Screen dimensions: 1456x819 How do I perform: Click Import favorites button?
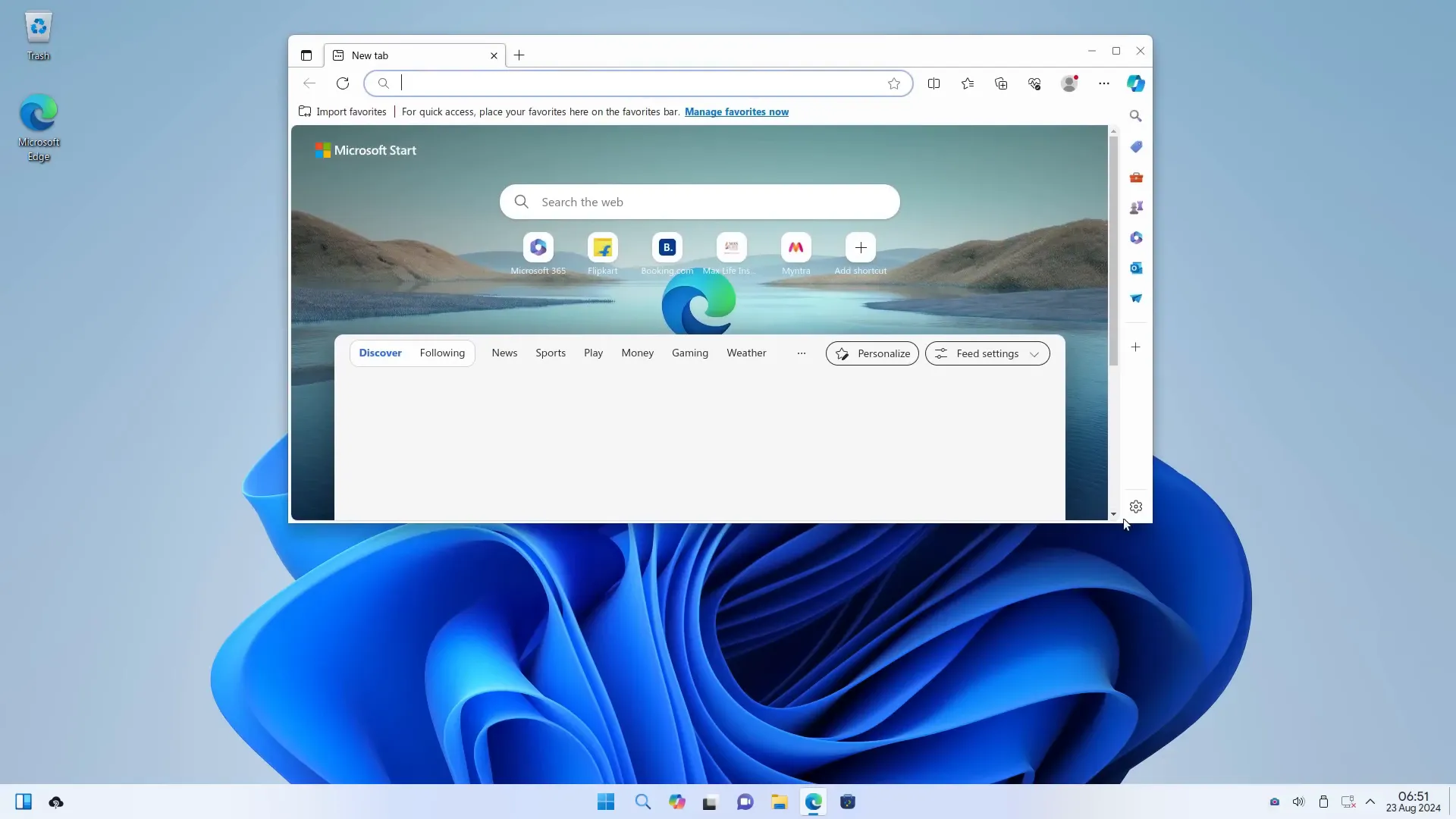(343, 111)
